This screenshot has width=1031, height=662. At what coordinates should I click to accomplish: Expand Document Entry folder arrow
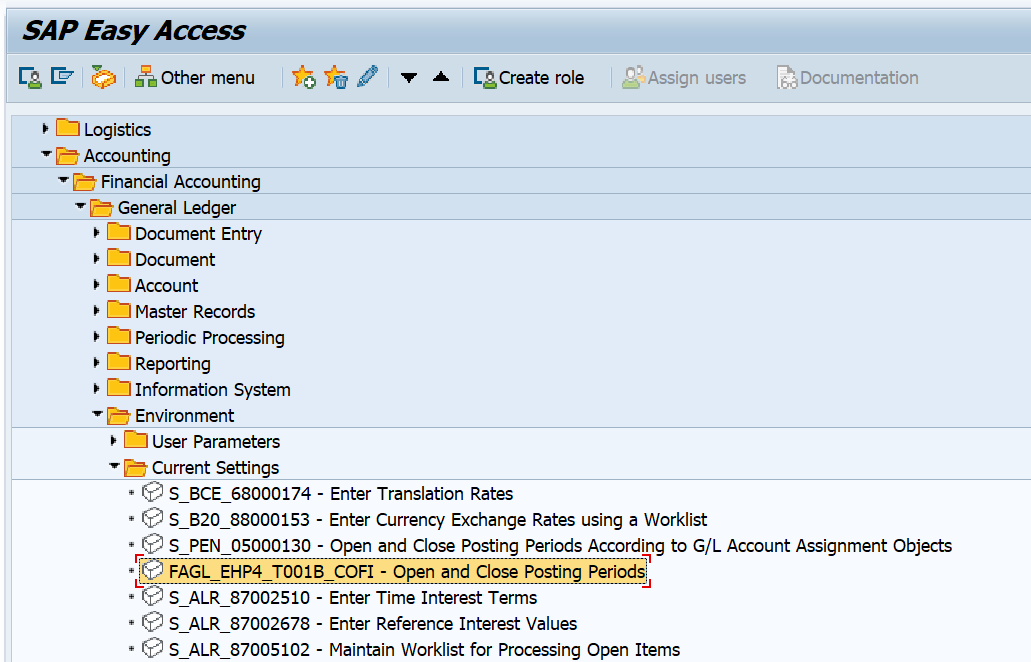[x=96, y=233]
